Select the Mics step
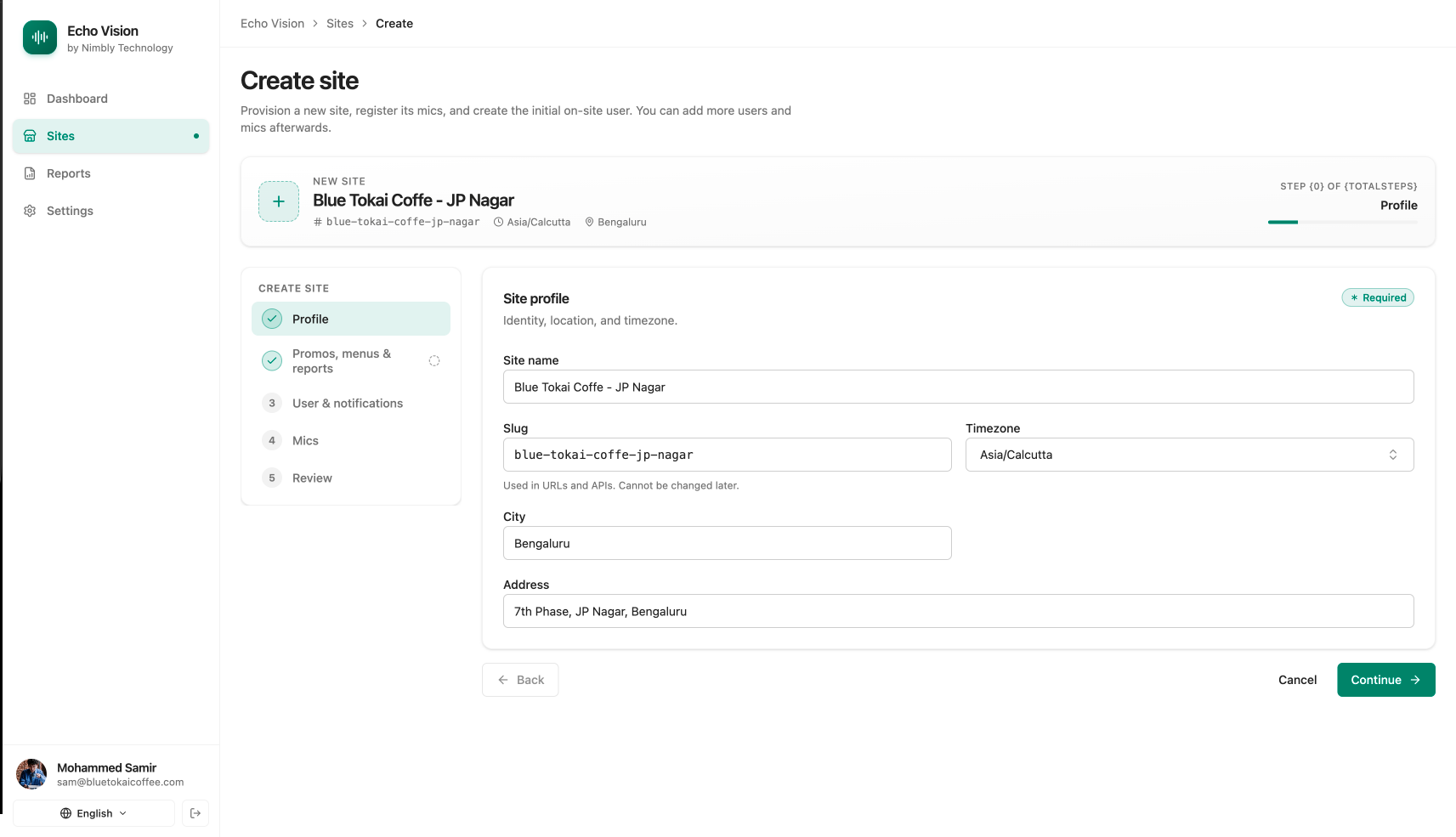 (351, 440)
